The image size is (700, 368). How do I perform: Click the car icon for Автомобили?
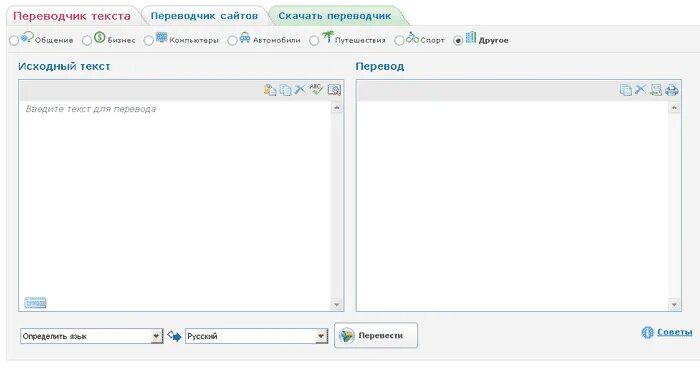pos(245,38)
